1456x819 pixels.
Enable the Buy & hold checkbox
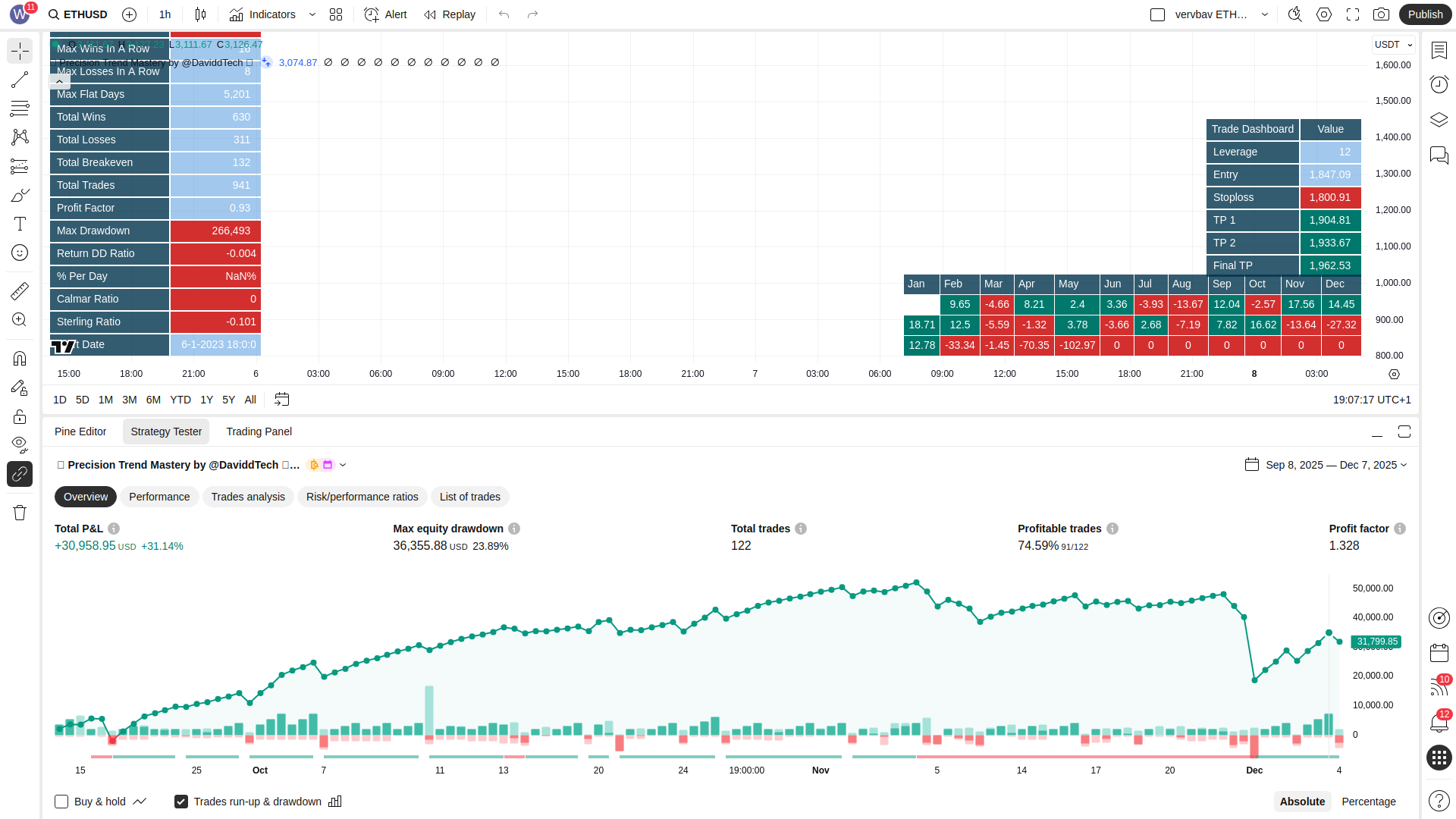[x=61, y=802]
